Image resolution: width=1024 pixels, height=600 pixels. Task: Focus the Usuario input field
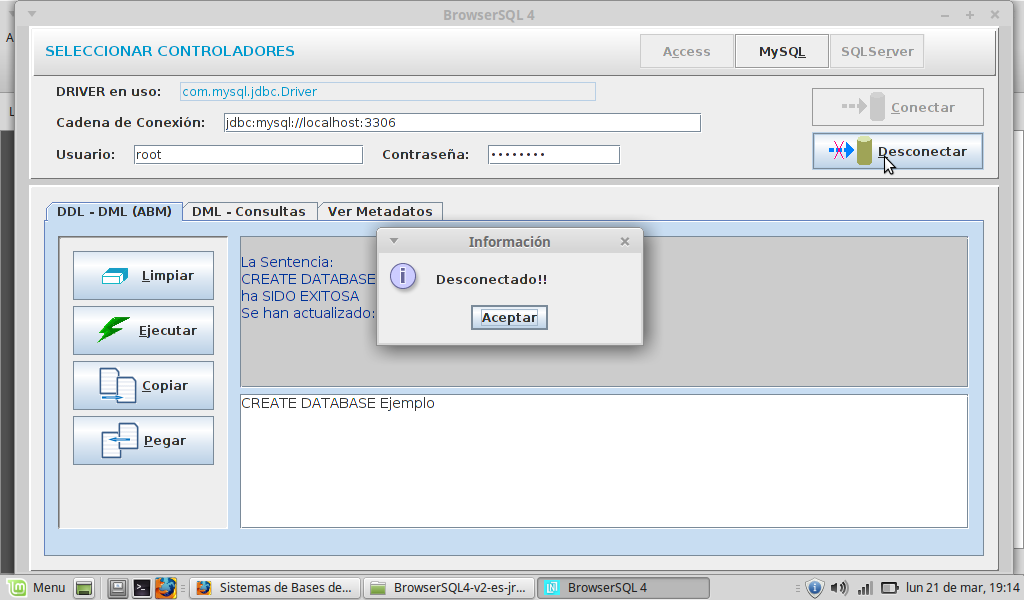[x=247, y=155]
